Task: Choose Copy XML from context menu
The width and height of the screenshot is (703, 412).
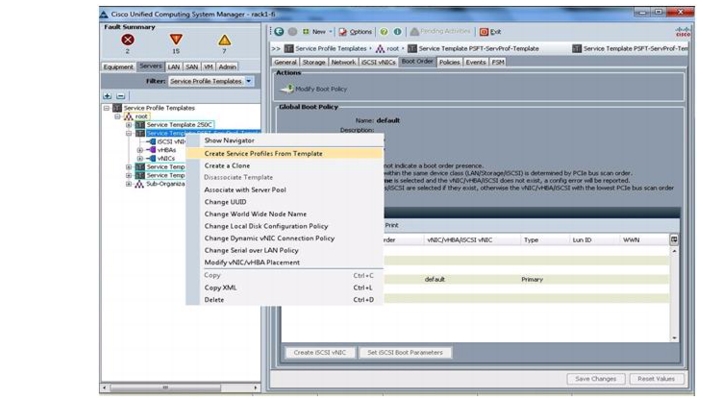Action: click(x=220, y=287)
